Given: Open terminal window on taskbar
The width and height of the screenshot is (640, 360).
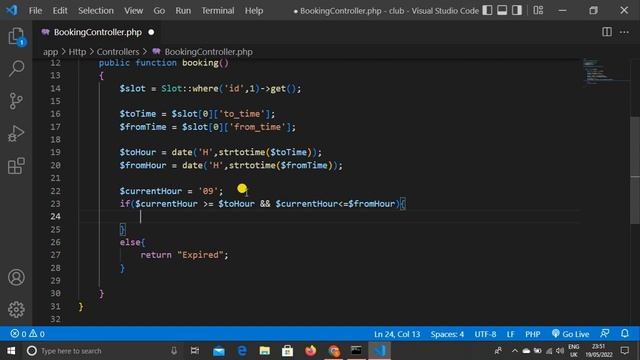Looking at the screenshot, I should click(356, 351).
